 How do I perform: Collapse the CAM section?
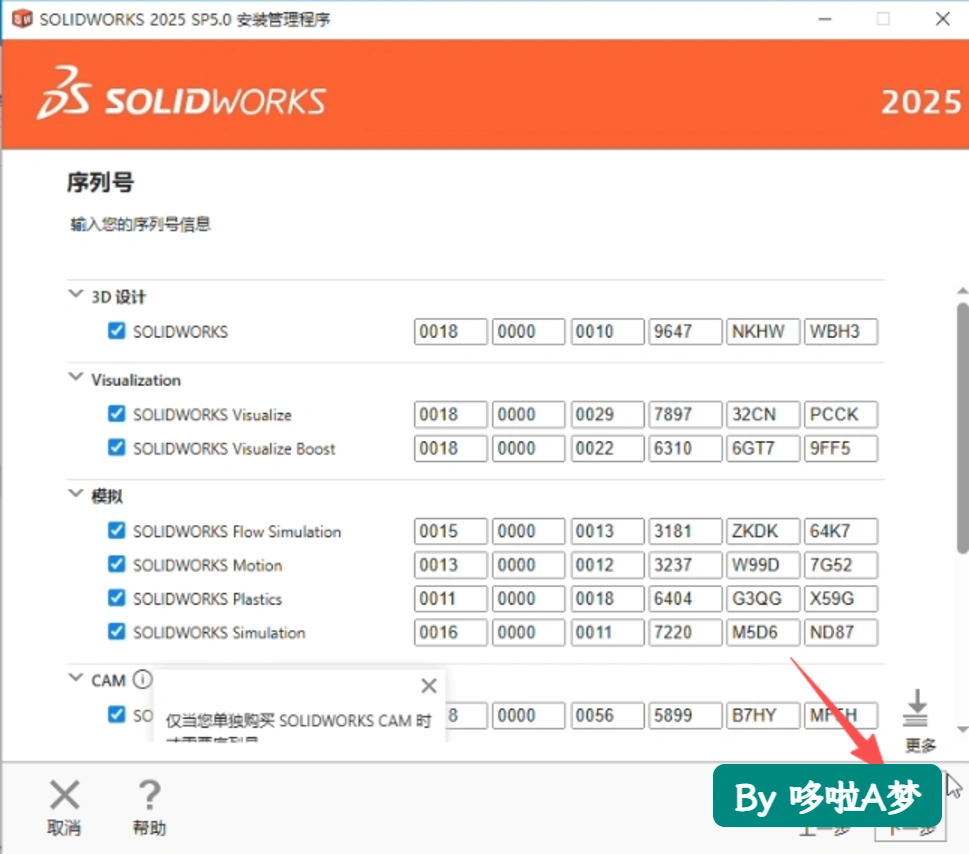click(75, 677)
